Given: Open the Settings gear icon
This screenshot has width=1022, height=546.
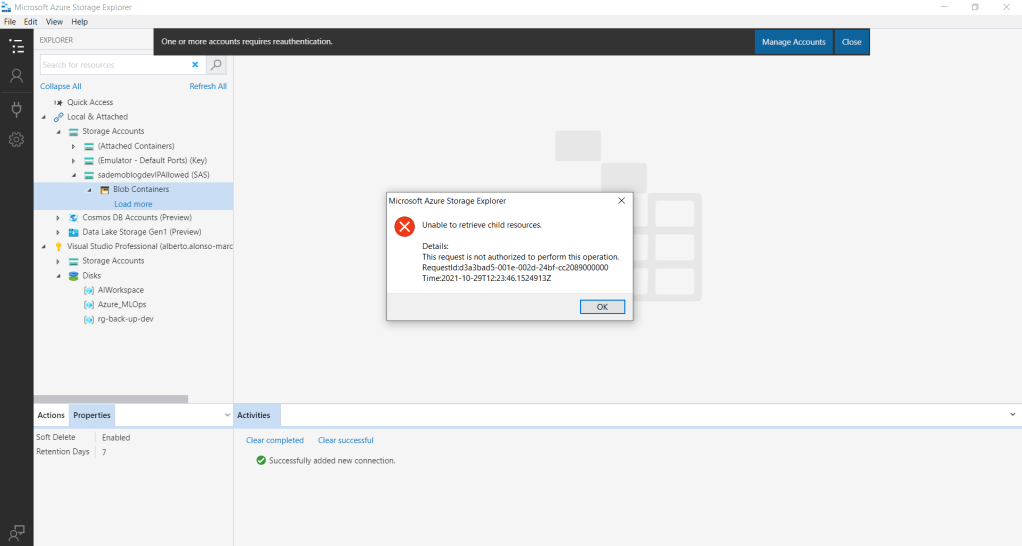Looking at the screenshot, I should click(x=16, y=140).
